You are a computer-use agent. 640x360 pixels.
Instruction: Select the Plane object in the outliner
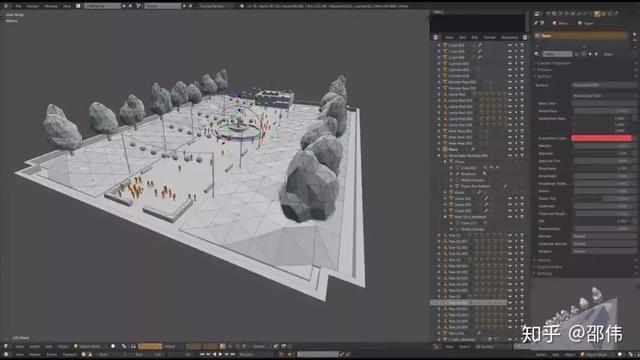pyautogui.click(x=453, y=149)
